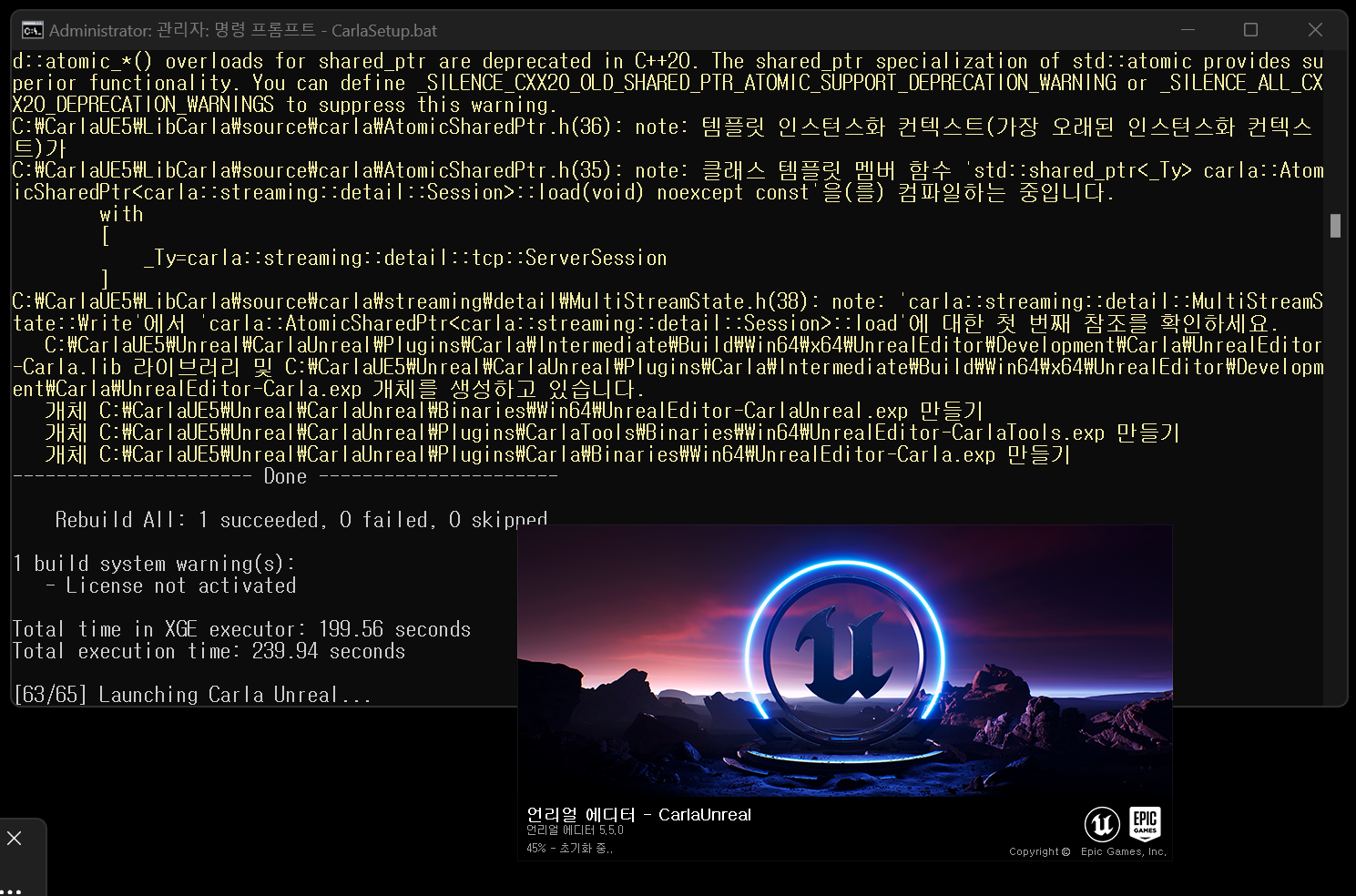Click '언리얼 에디터 5.5.0' version text
The height and width of the screenshot is (896, 1356).
[575, 830]
